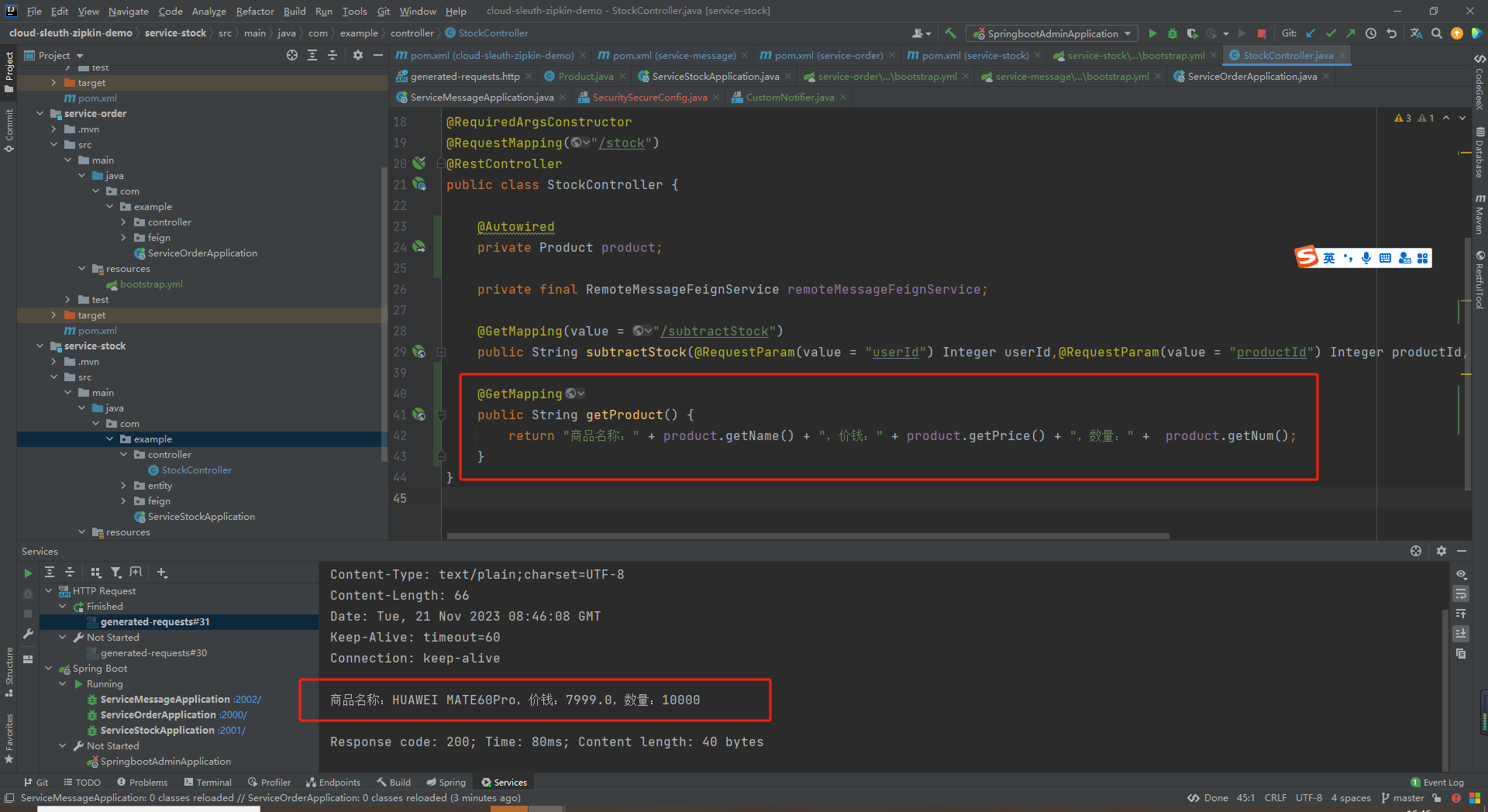The width and height of the screenshot is (1488, 812).
Task: Switch to Product.java editor tab
Action: point(585,76)
